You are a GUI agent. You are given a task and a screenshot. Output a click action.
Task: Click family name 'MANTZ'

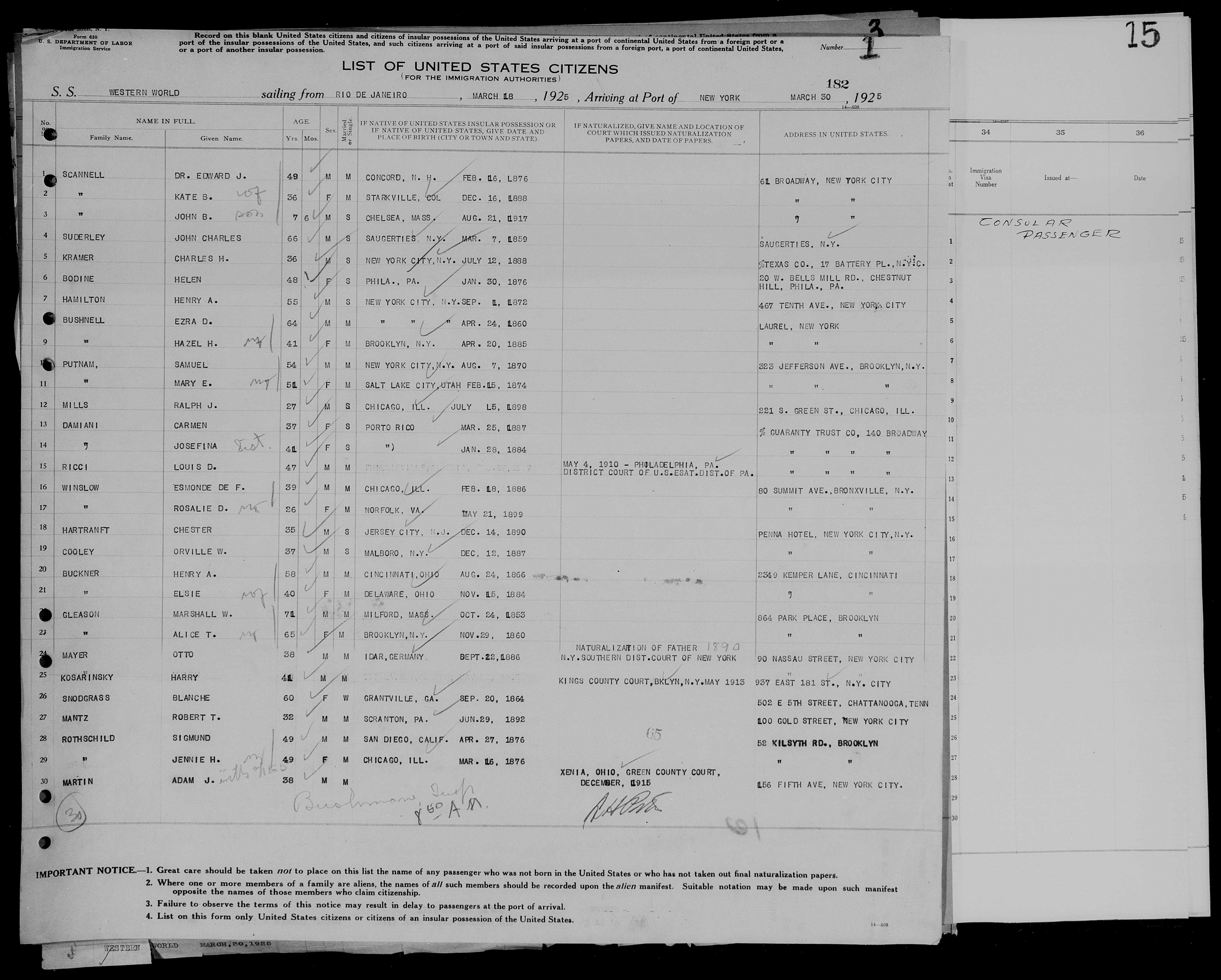tap(75, 719)
